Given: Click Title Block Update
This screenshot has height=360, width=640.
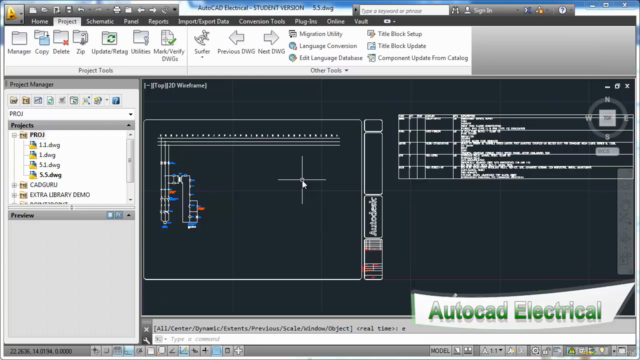Looking at the screenshot, I should click(x=397, y=46).
